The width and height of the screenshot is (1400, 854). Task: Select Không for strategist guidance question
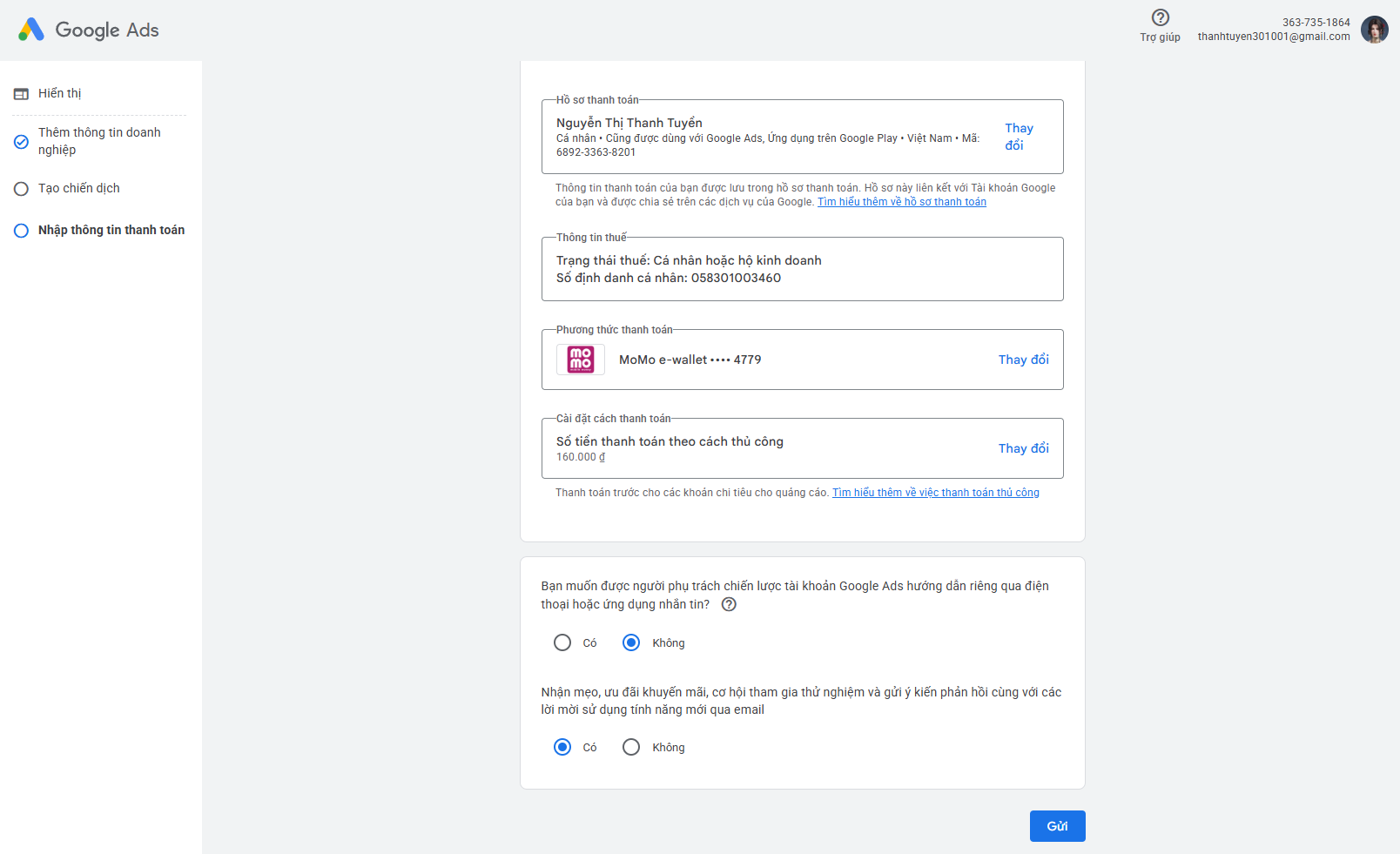pos(631,642)
